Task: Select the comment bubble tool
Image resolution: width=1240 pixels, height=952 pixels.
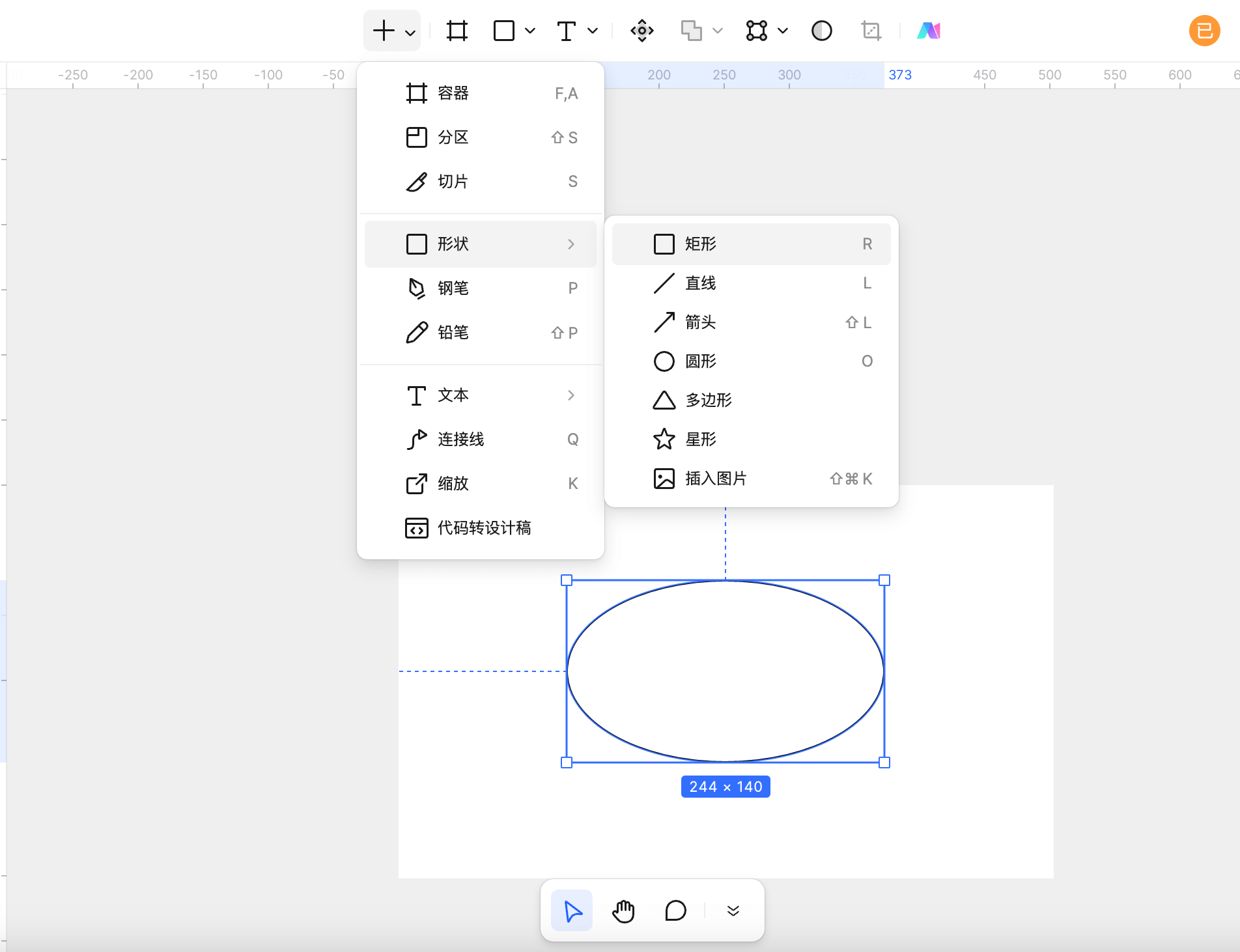Action: click(675, 911)
